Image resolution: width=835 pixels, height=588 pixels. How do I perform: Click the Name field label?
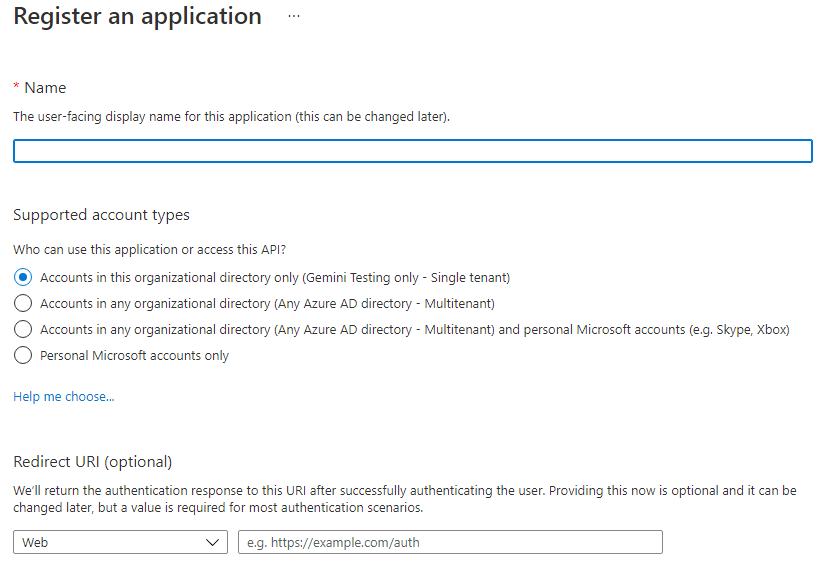tap(45, 88)
